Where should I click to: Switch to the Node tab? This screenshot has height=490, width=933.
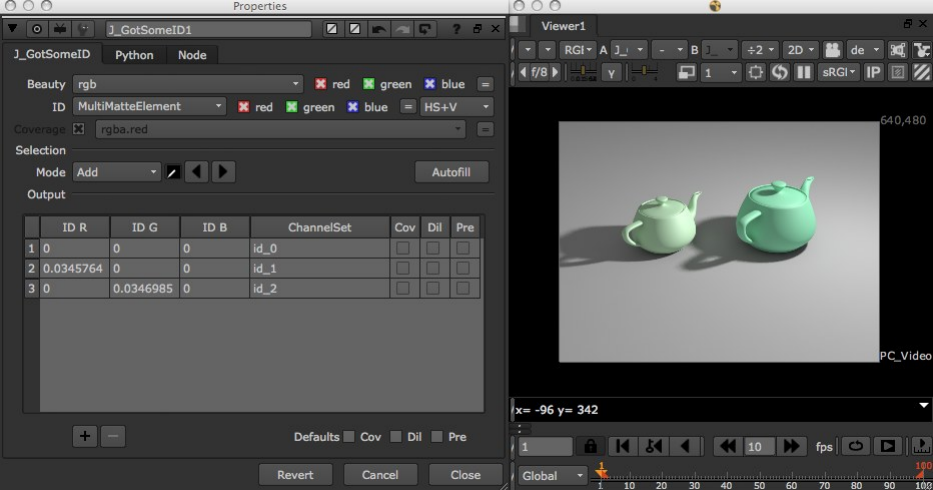pos(192,55)
